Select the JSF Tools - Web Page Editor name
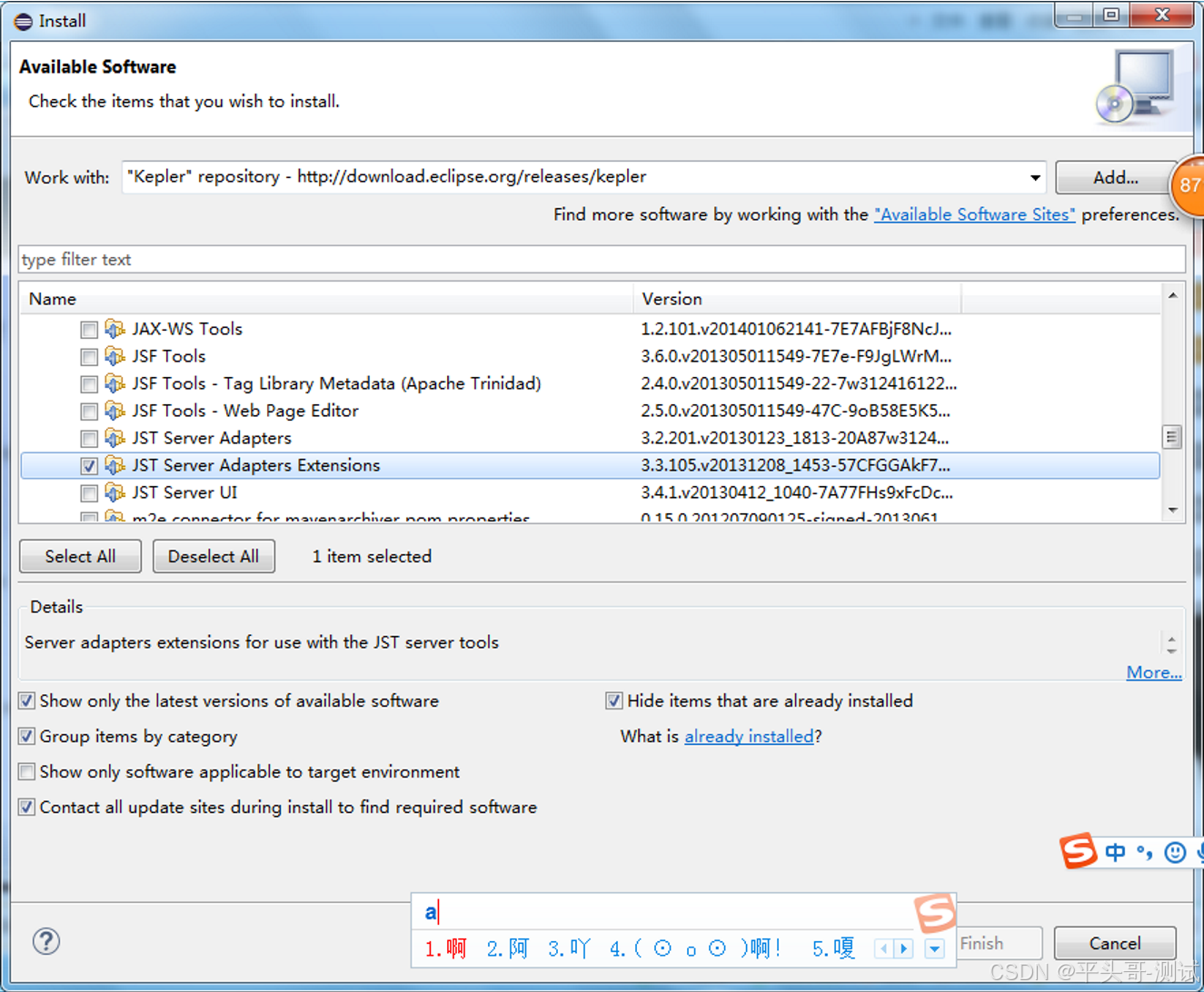 pos(245,411)
